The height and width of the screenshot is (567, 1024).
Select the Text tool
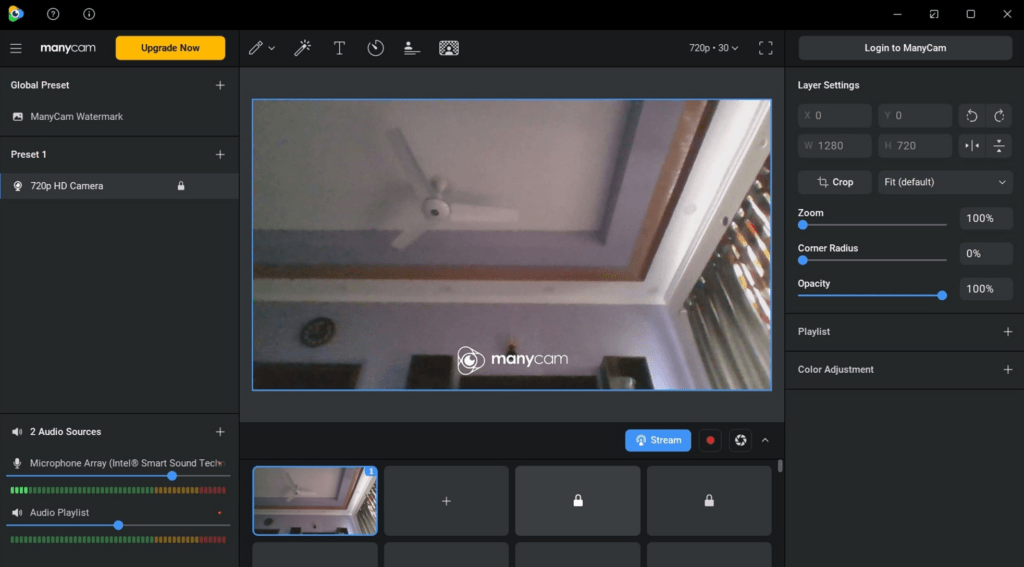[339, 48]
